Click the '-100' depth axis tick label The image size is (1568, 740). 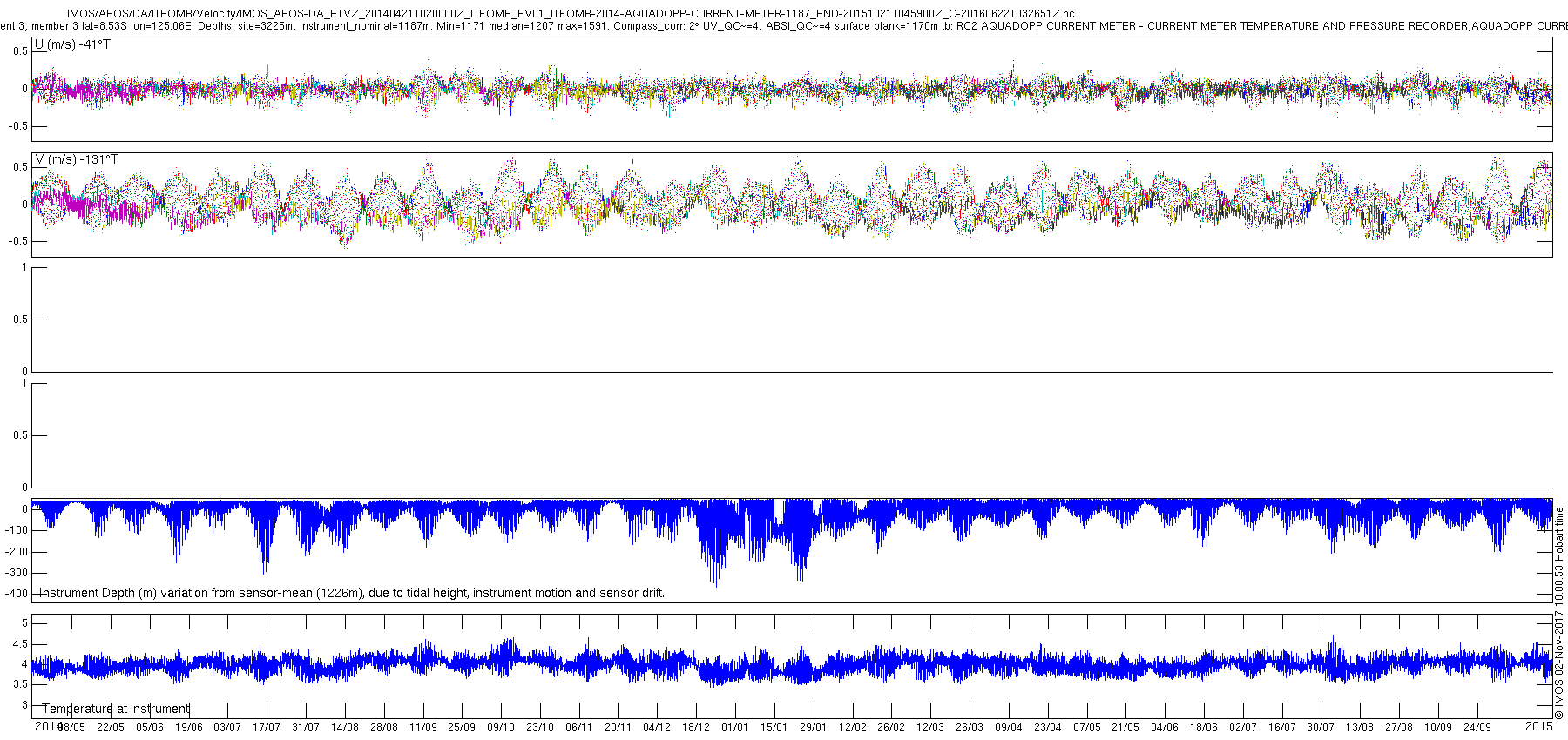tap(18, 531)
